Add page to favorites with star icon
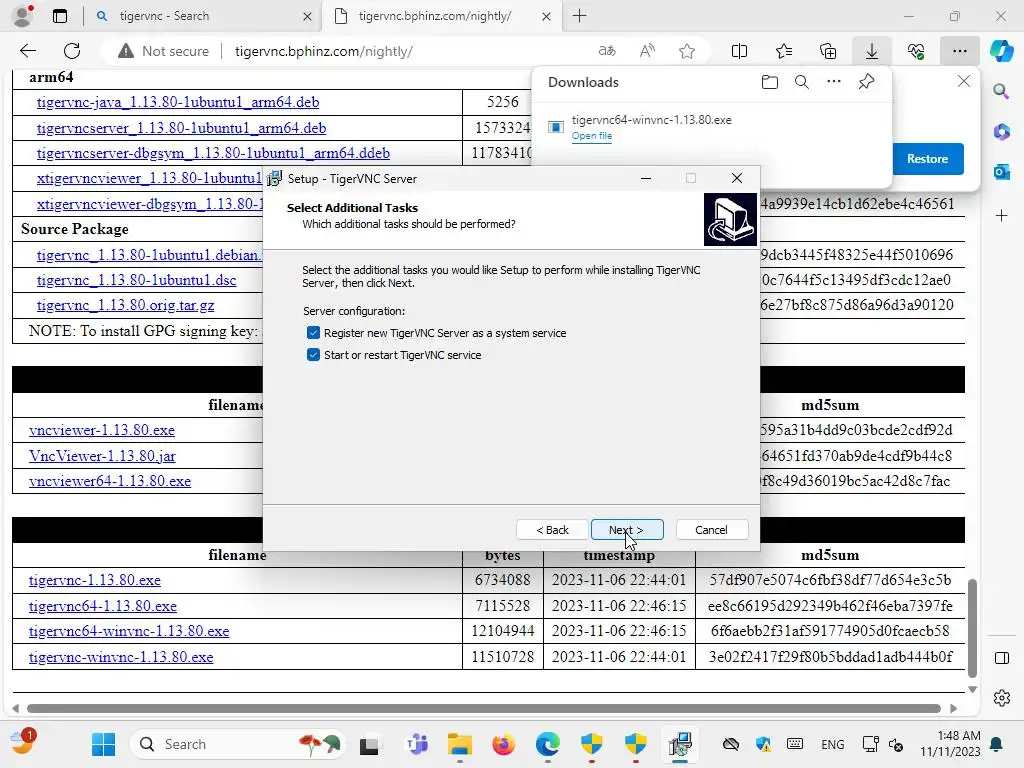 coord(686,51)
